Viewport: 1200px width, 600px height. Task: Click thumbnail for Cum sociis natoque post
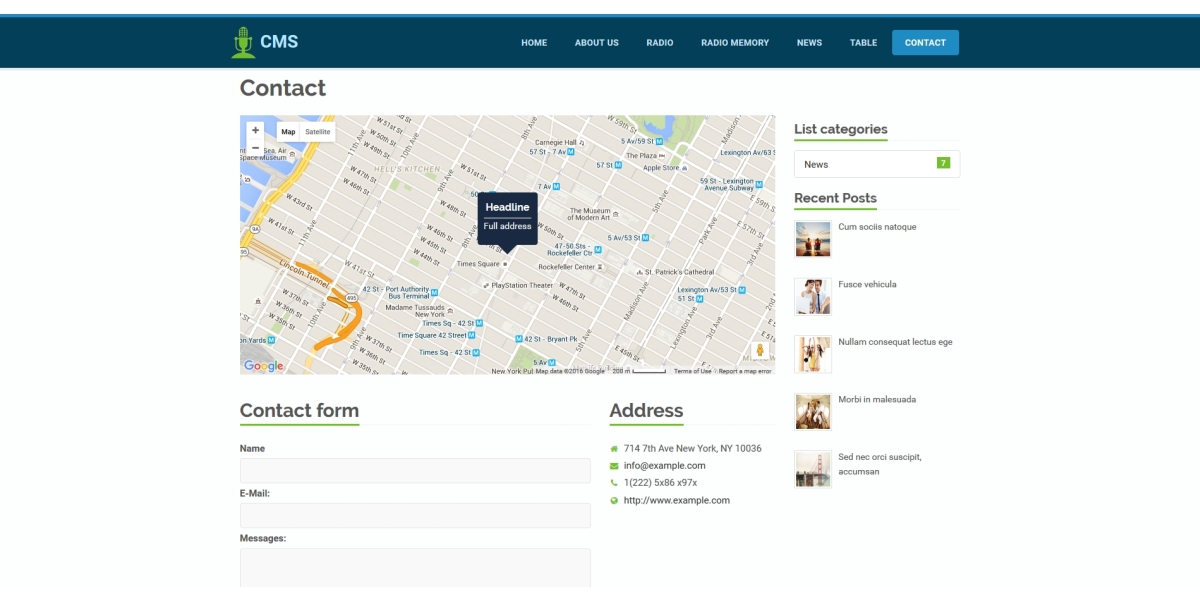813,239
